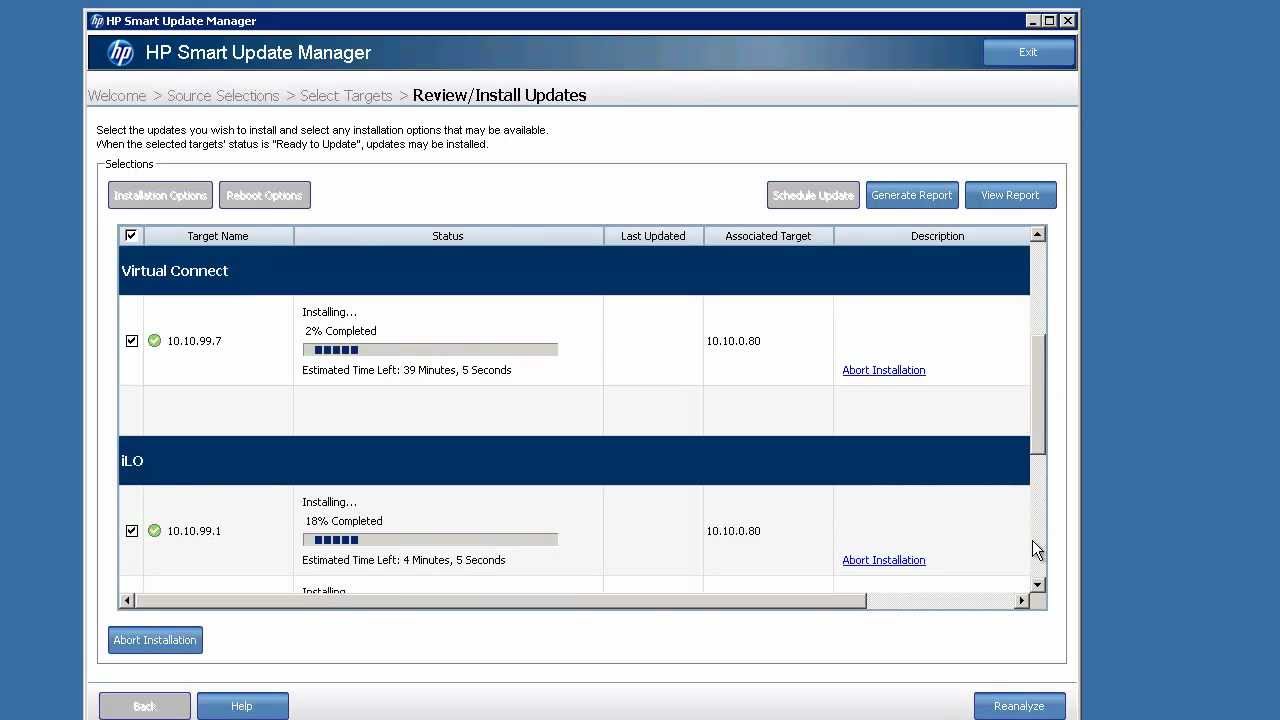Viewport: 1280px width, 720px height.
Task: Select Review/Install Updates breadcrumb
Action: (499, 96)
